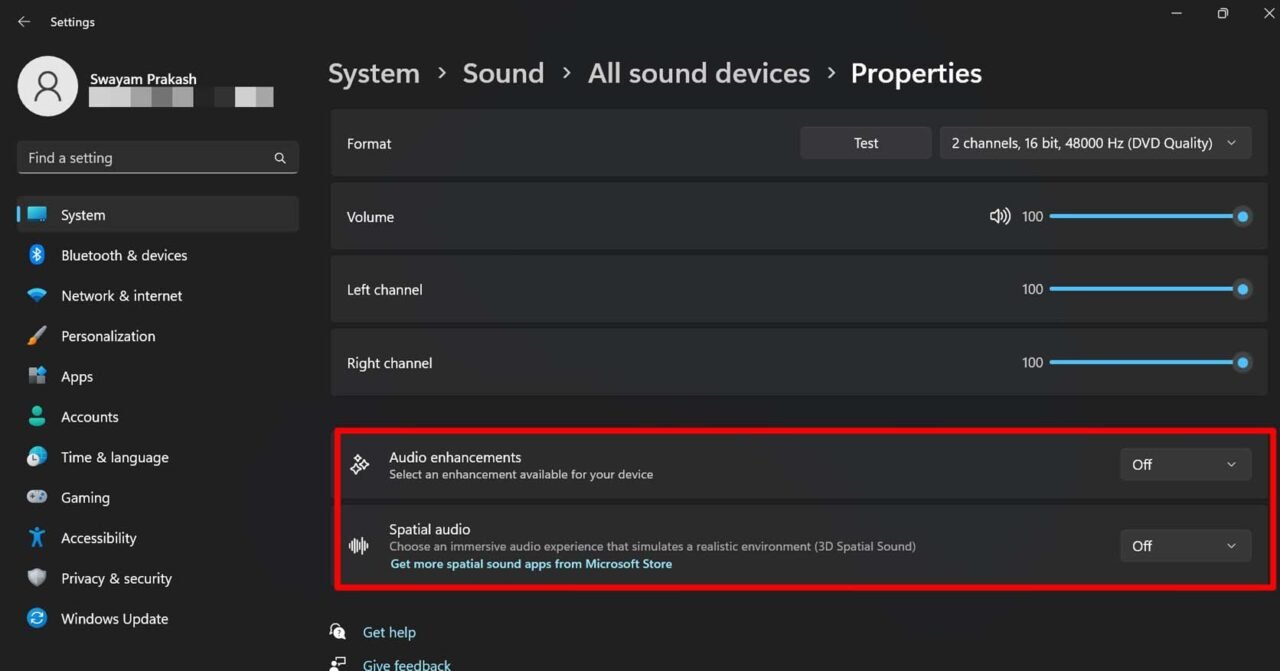Select Bluetooth & devices in the sidebar
The width and height of the screenshot is (1280, 671).
[123, 255]
